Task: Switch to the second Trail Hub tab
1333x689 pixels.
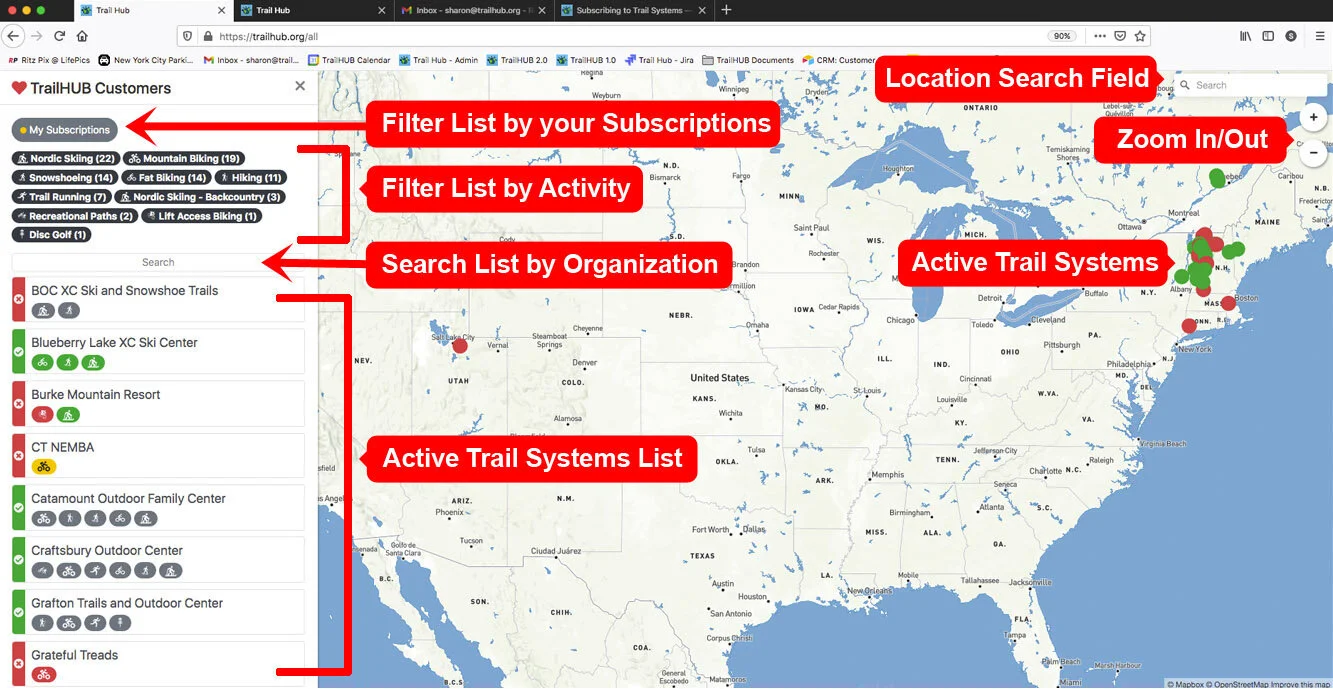Action: pyautogui.click(x=312, y=10)
